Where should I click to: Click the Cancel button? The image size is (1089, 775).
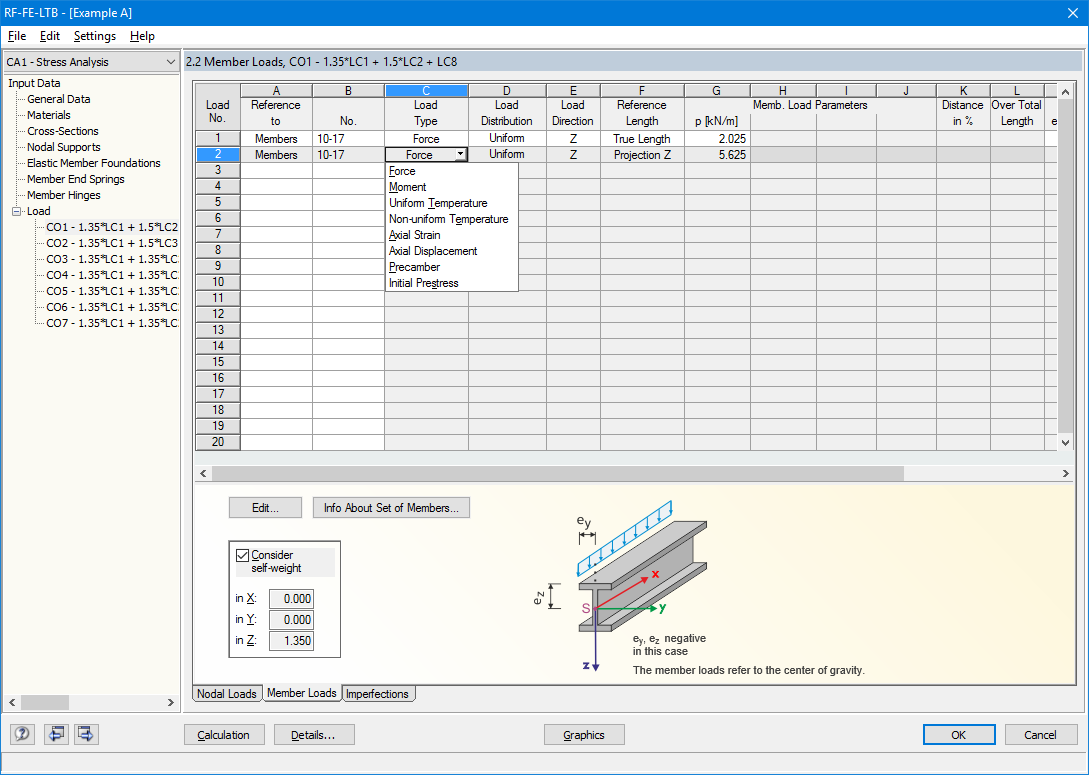(1040, 735)
